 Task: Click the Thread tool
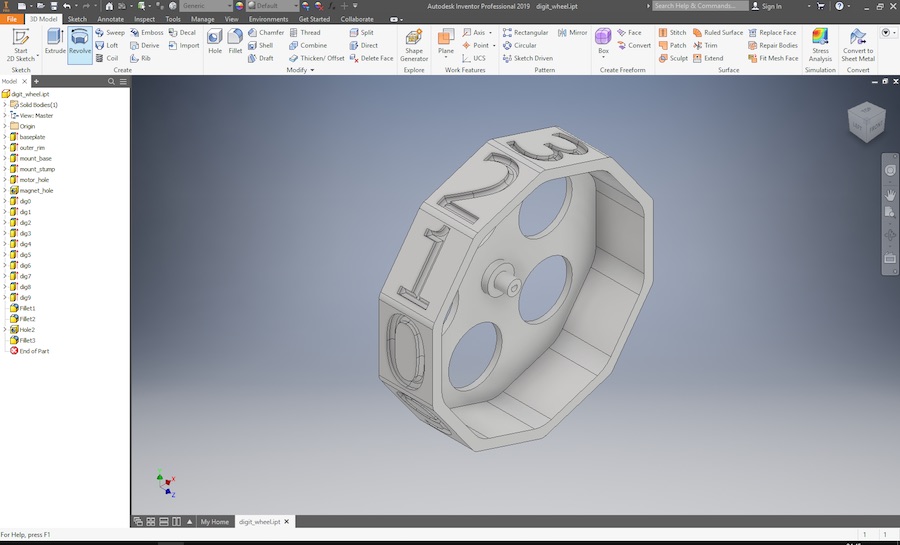click(x=305, y=33)
